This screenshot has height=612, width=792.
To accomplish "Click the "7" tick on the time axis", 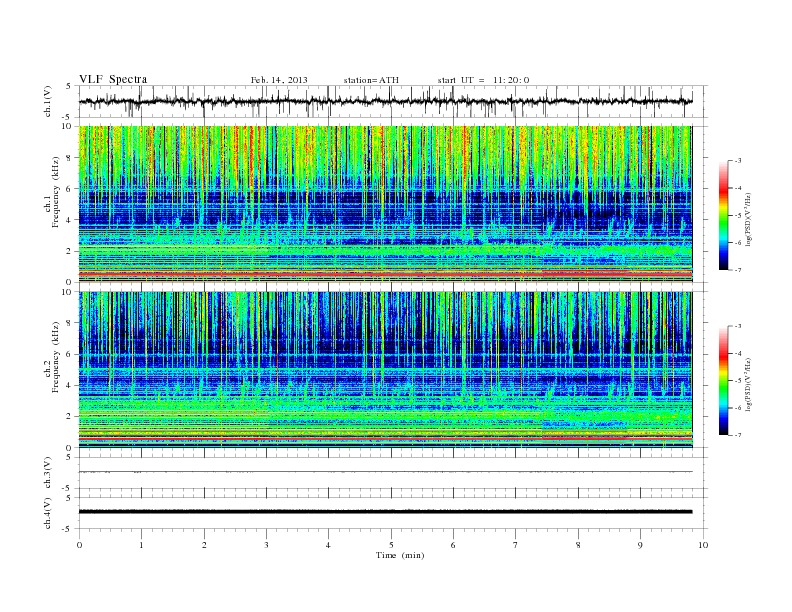I will 515,545.
